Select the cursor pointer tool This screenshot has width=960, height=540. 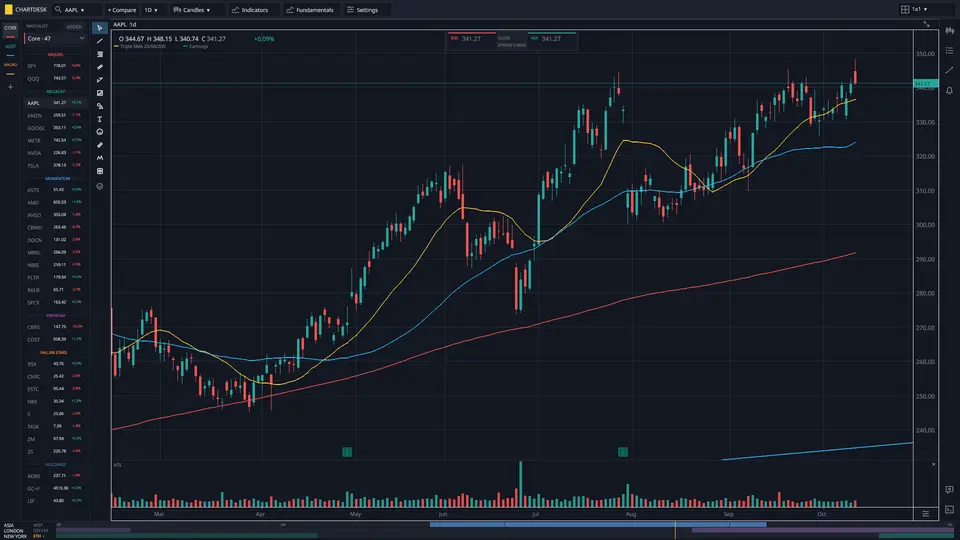(x=100, y=28)
